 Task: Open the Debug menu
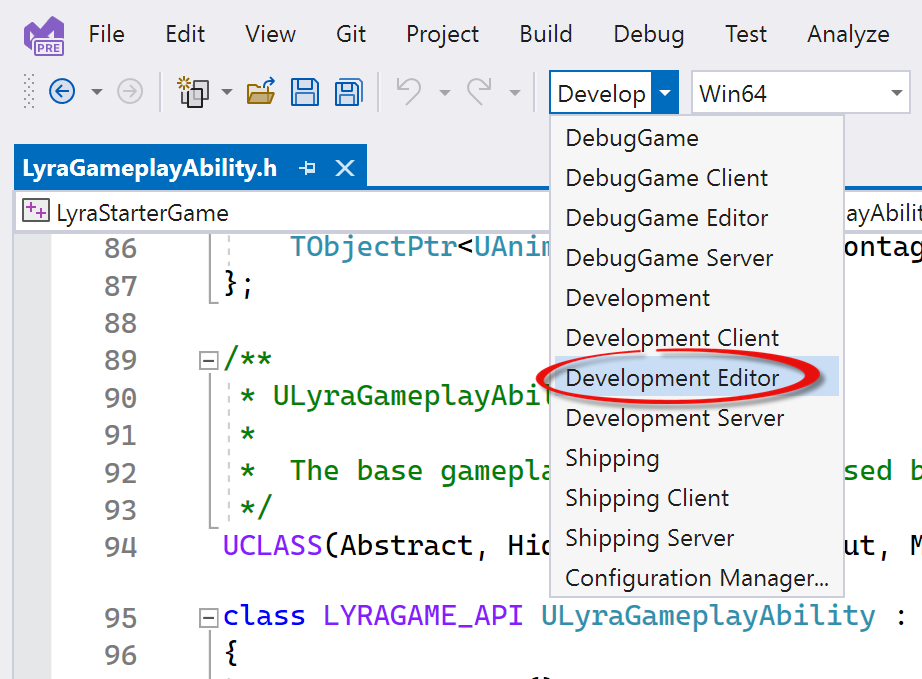648,33
